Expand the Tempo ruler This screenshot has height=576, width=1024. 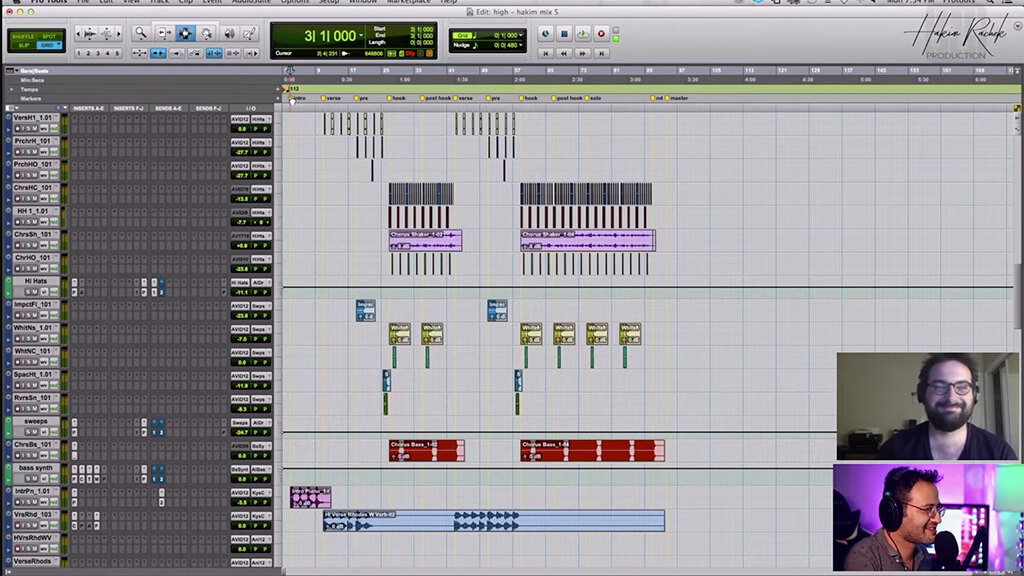tap(12, 89)
